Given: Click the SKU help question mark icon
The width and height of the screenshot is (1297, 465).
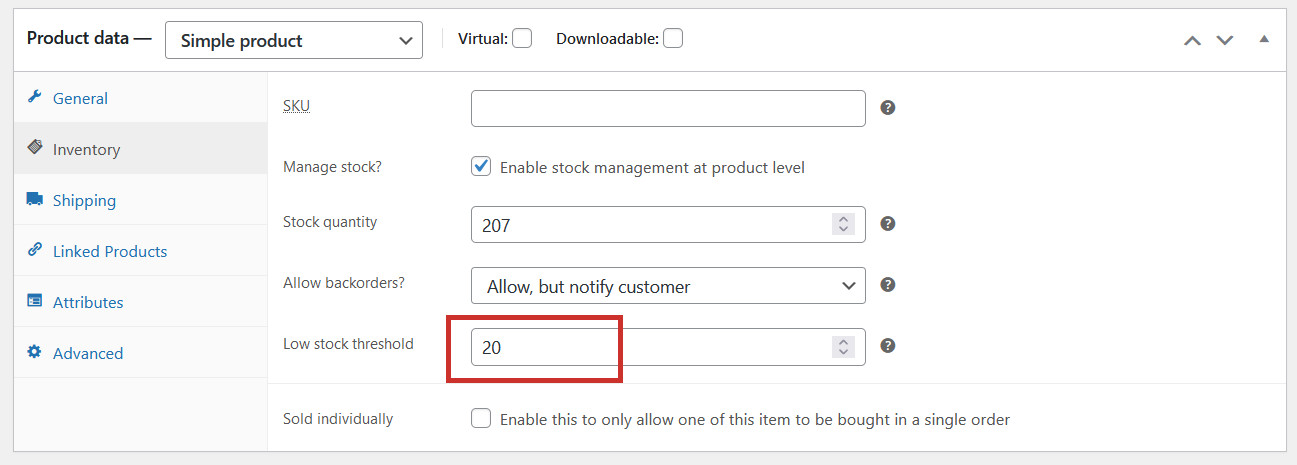Looking at the screenshot, I should point(887,107).
